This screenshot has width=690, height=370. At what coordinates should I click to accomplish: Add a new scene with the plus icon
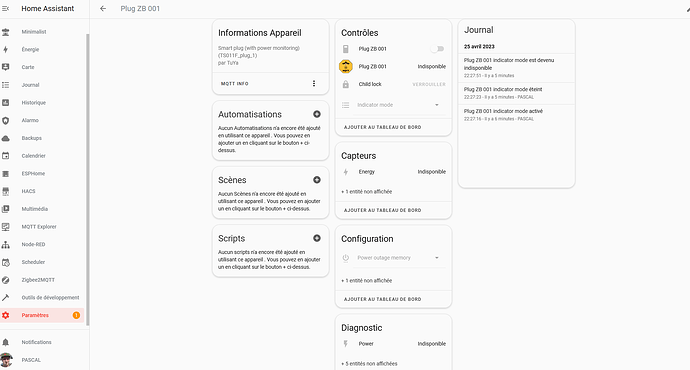pyautogui.click(x=317, y=180)
